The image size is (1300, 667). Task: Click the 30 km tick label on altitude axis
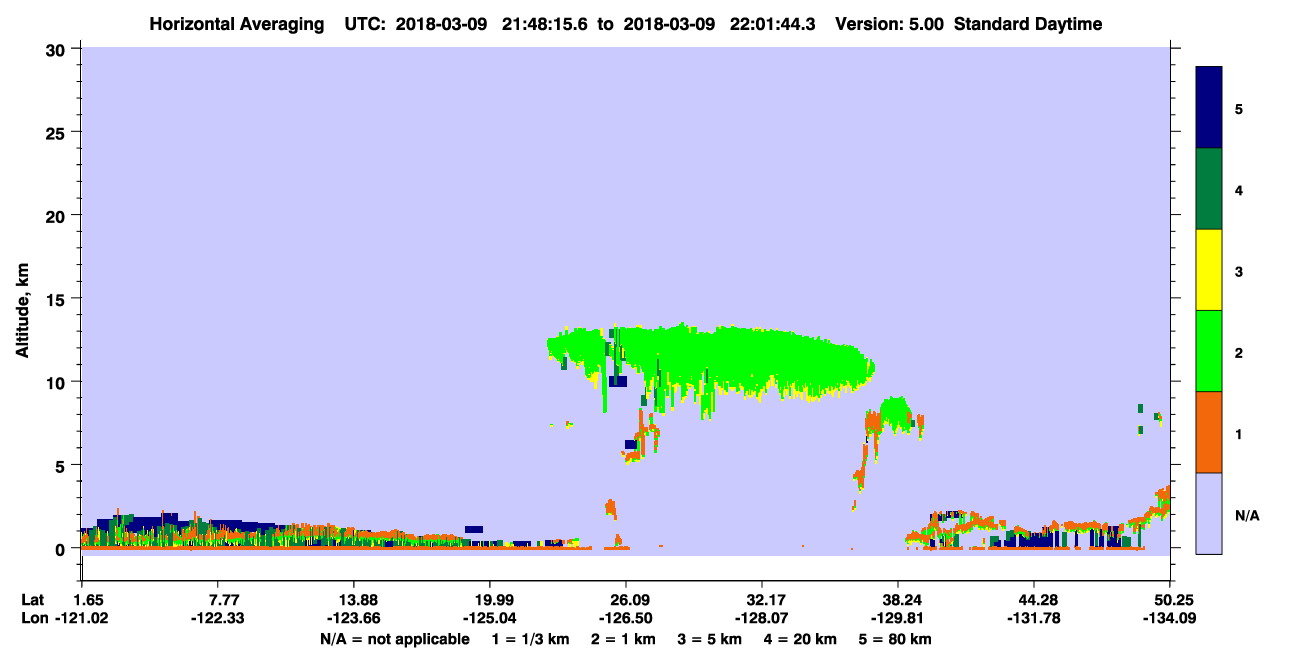[x=57, y=49]
